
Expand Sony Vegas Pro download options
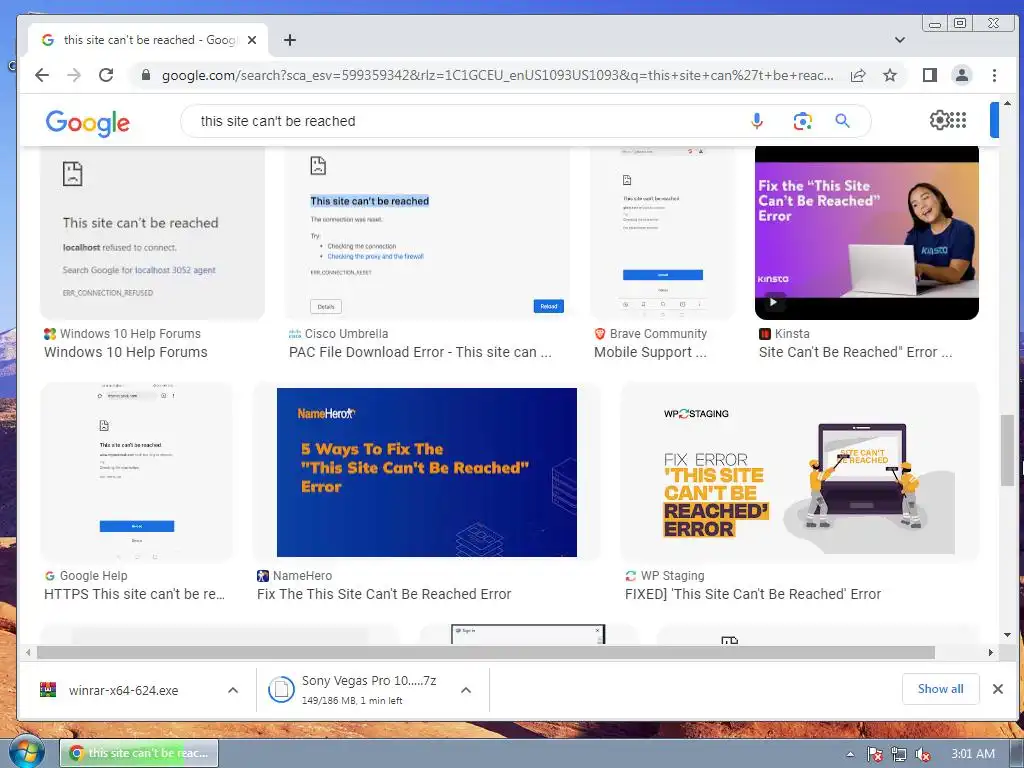466,690
